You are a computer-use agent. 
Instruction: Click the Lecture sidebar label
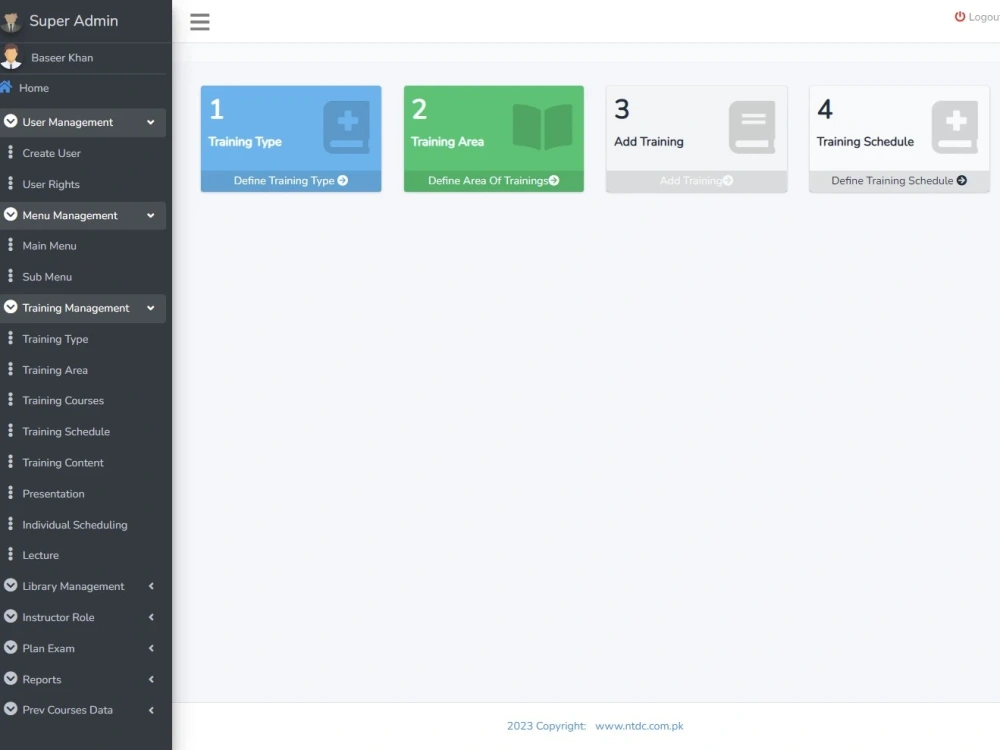41,555
